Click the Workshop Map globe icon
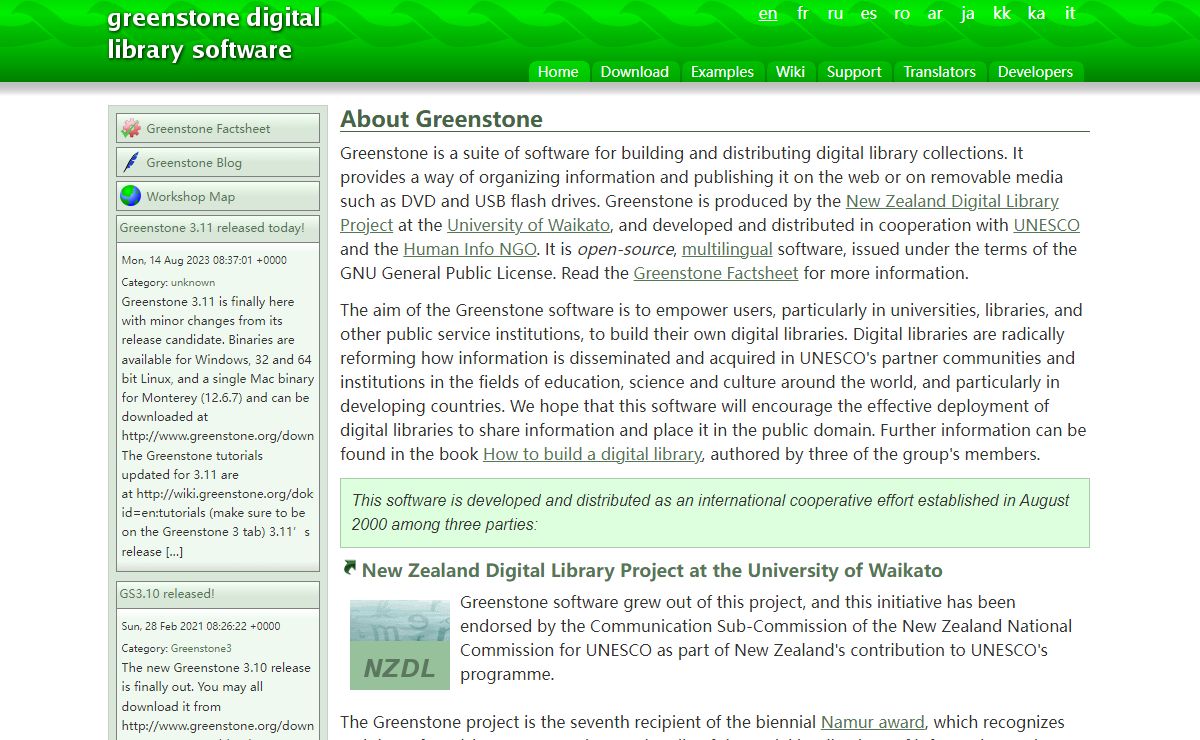This screenshot has height=740, width=1200. point(131,196)
